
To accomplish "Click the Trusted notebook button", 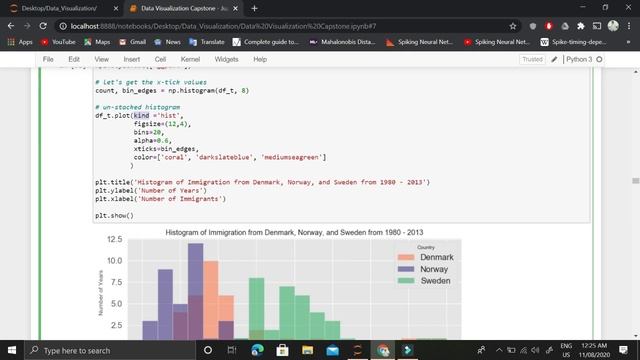I will pos(532,59).
